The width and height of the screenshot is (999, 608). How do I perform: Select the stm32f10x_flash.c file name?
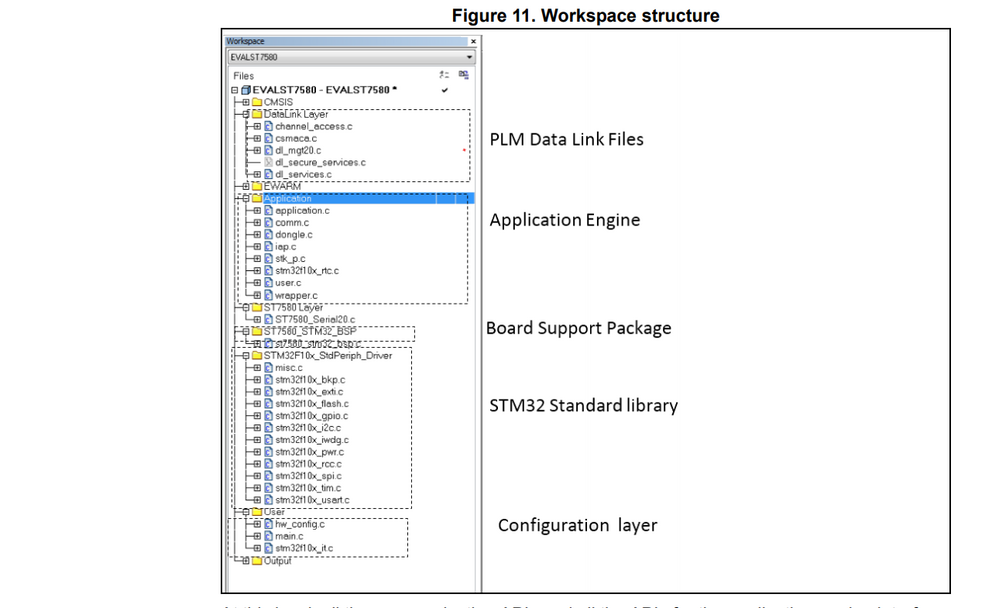[x=312, y=404]
